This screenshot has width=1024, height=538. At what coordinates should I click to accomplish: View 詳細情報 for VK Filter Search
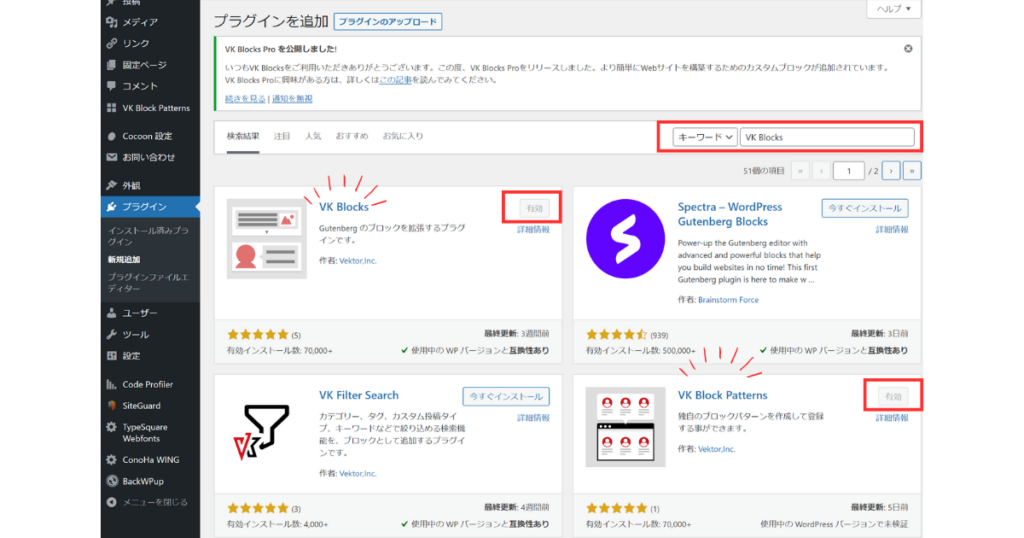[534, 418]
